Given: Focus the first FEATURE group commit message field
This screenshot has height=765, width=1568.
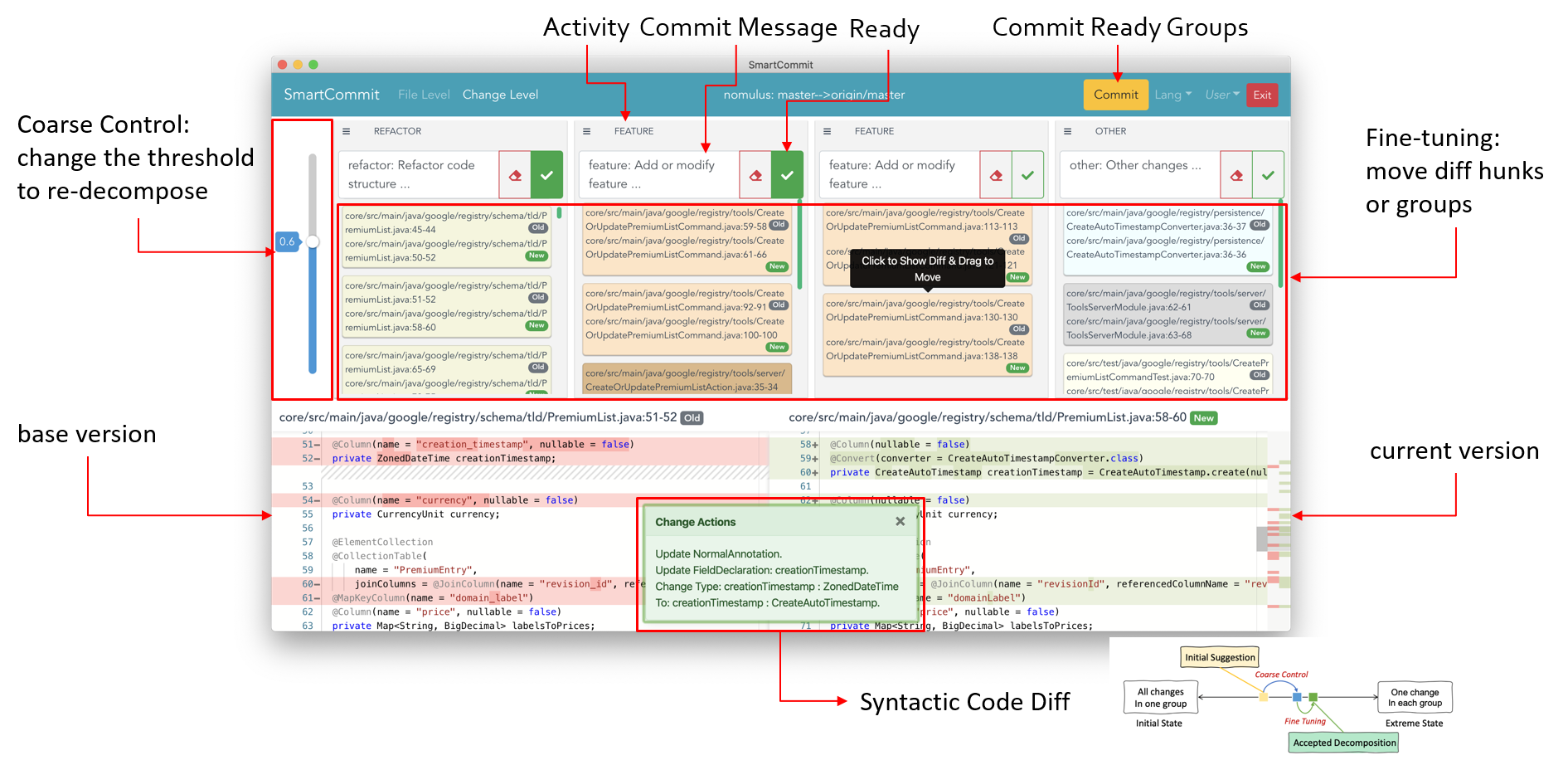Looking at the screenshot, I should pyautogui.click(x=659, y=175).
